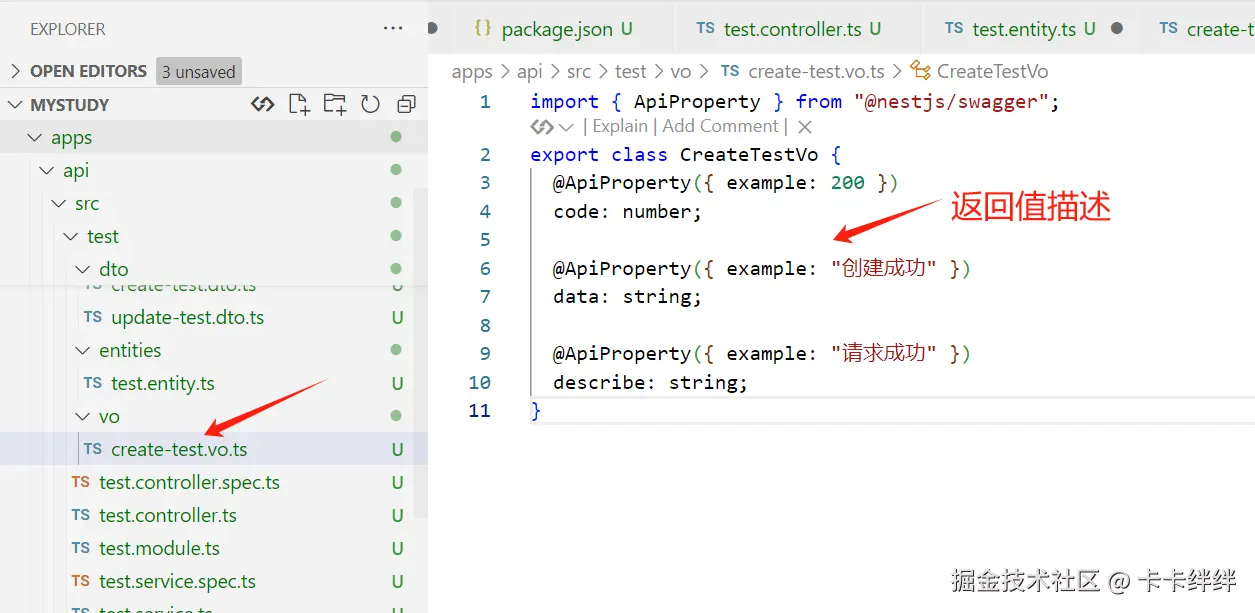Click the CreateTestVo class breadcrumb symbol icon
The width and height of the screenshot is (1255, 613).
click(921, 71)
